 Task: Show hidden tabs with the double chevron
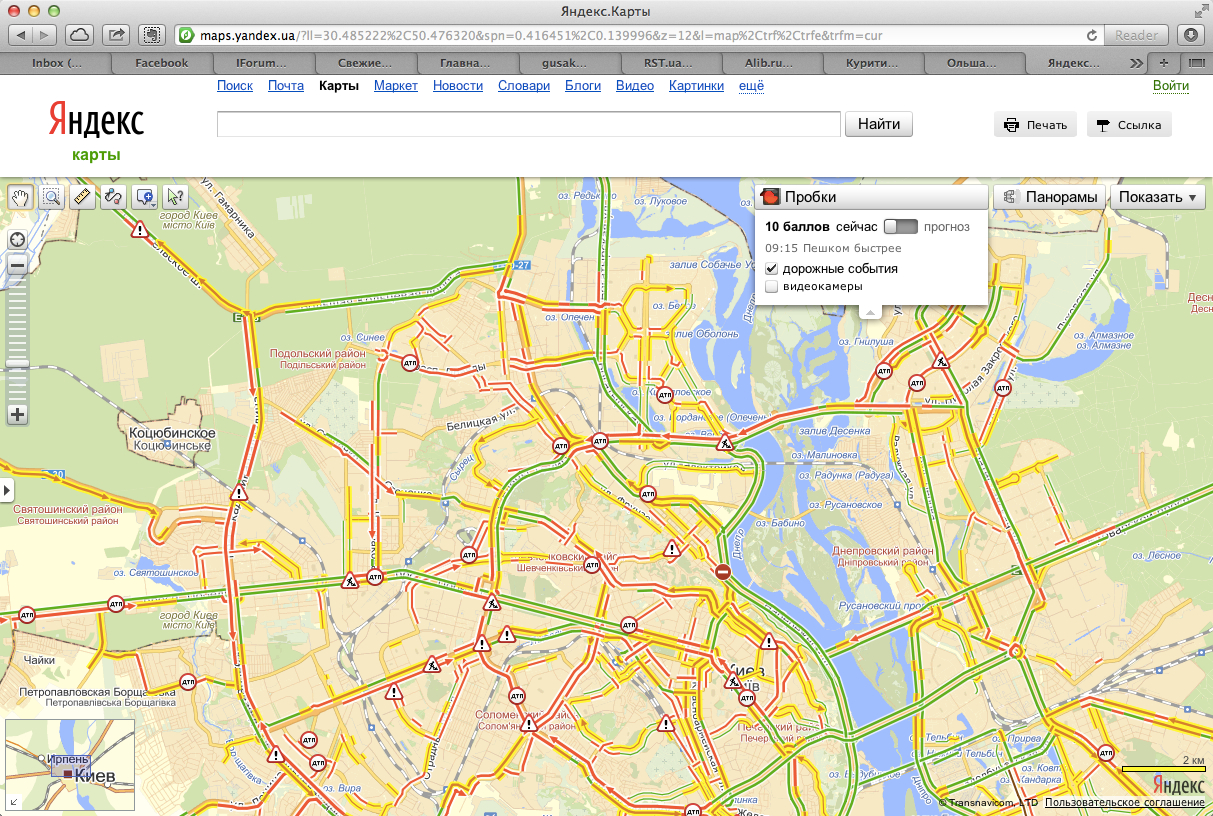coord(1136,62)
